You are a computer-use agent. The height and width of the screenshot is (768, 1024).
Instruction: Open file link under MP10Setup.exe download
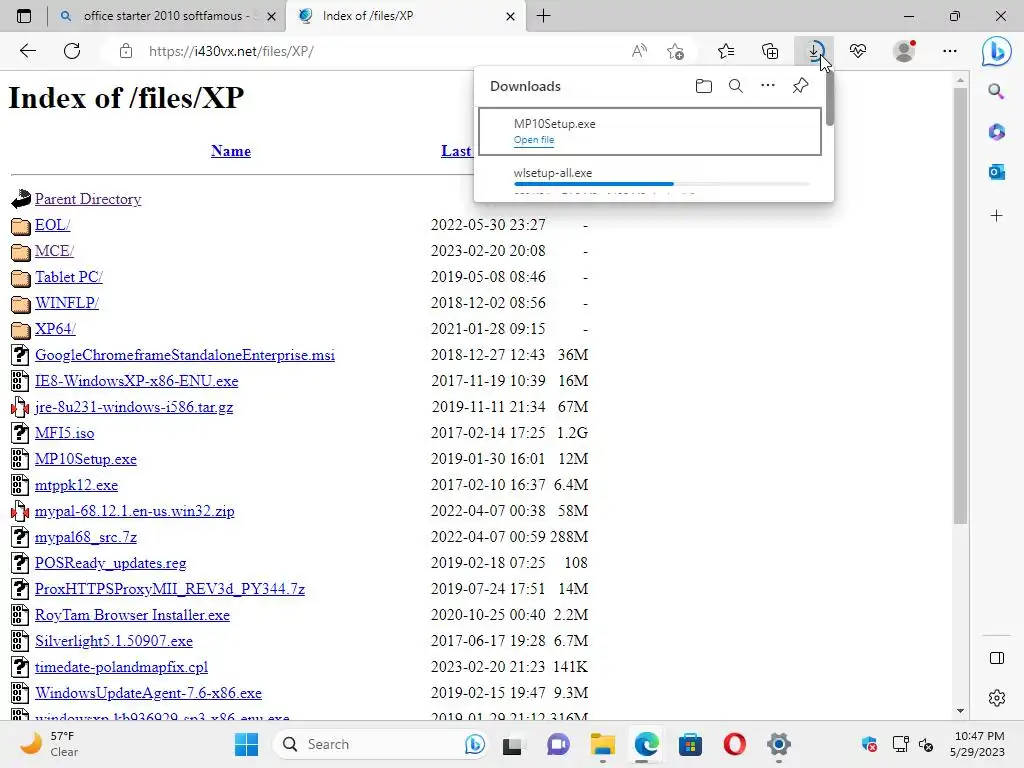click(x=534, y=140)
